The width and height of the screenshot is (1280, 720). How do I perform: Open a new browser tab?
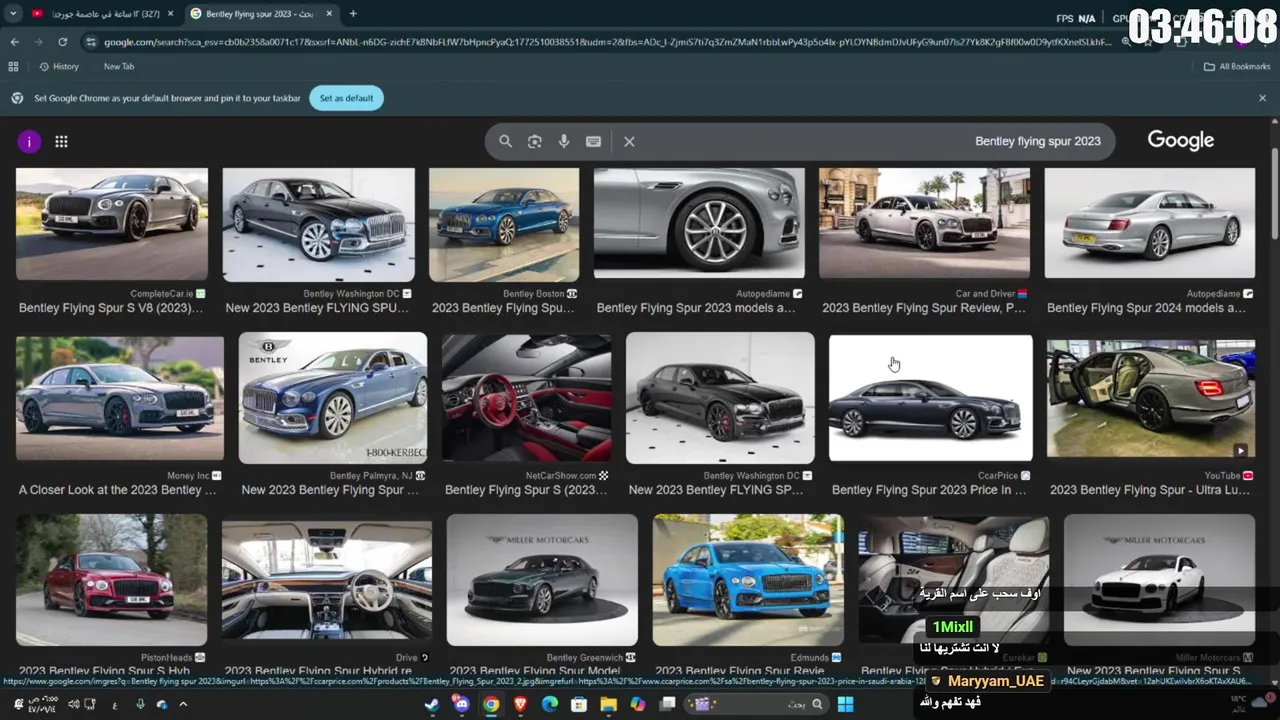353,14
